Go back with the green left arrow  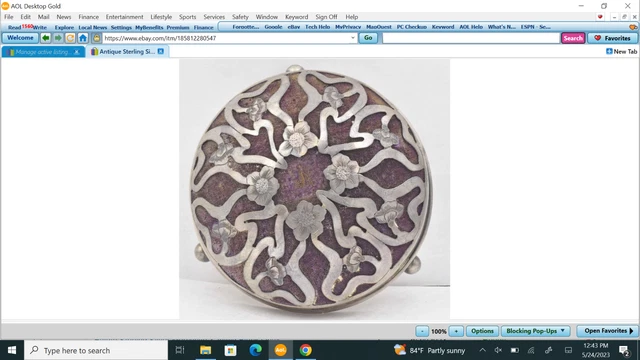click(x=46, y=38)
